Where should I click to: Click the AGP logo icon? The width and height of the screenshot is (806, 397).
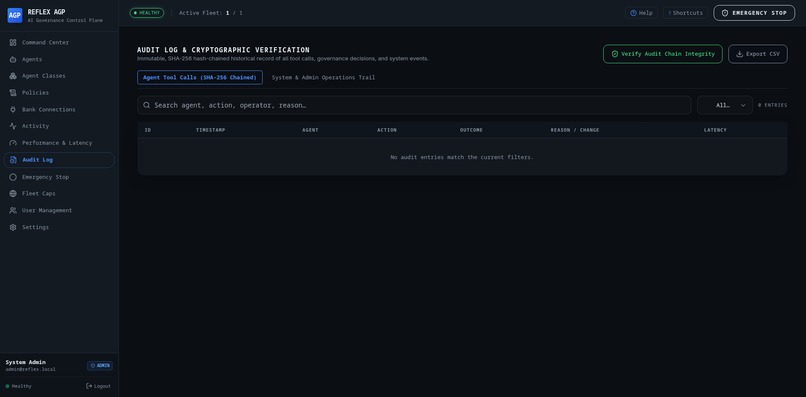point(14,15)
